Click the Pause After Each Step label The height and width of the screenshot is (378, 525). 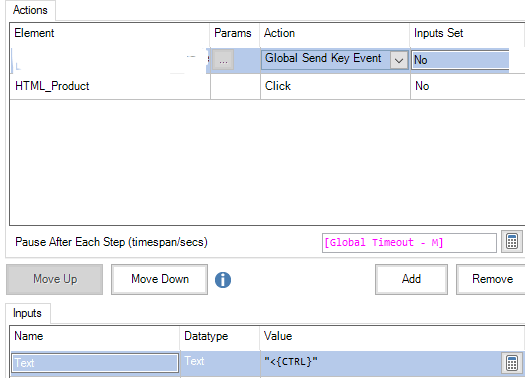pyautogui.click(x=111, y=242)
